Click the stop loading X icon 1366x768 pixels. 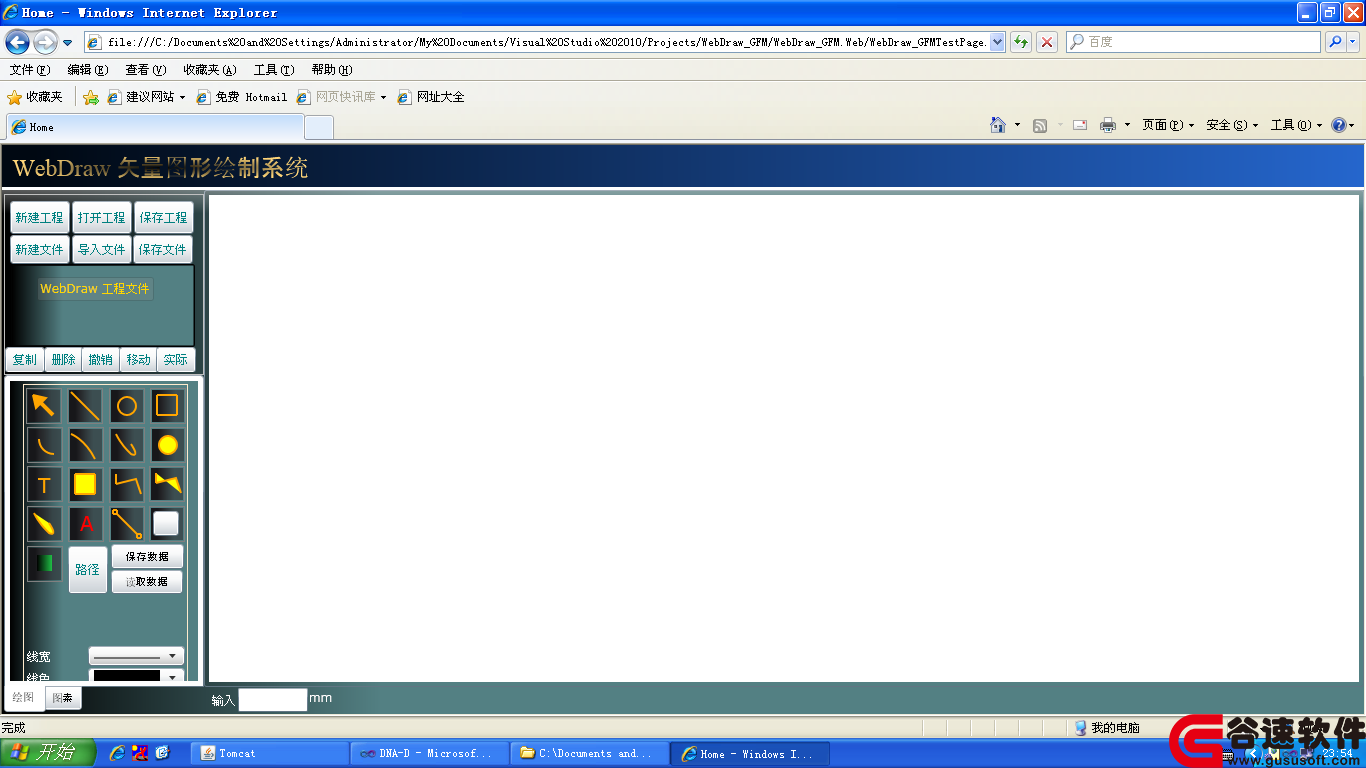pyautogui.click(x=1047, y=42)
